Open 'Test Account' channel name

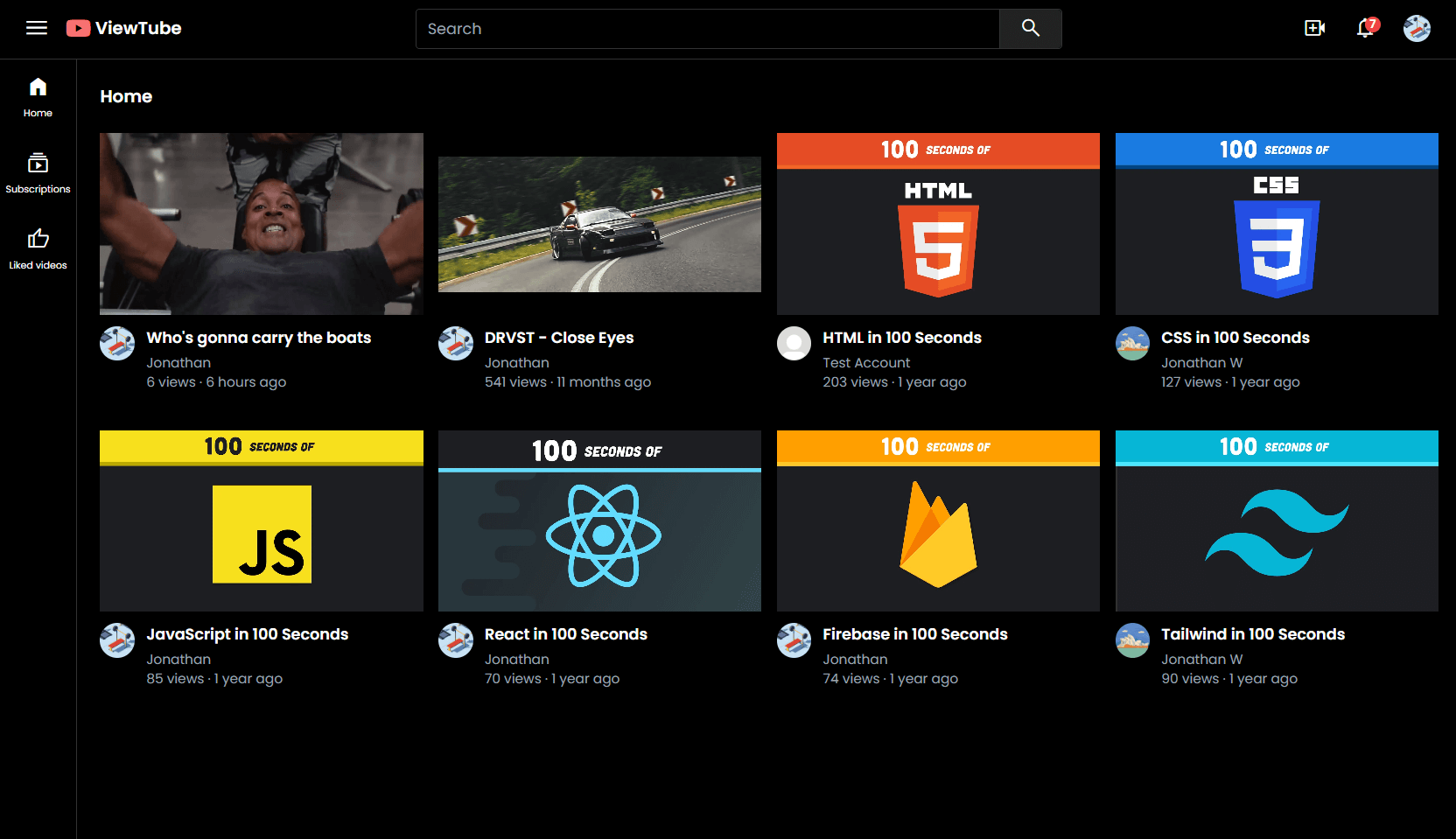(x=866, y=362)
